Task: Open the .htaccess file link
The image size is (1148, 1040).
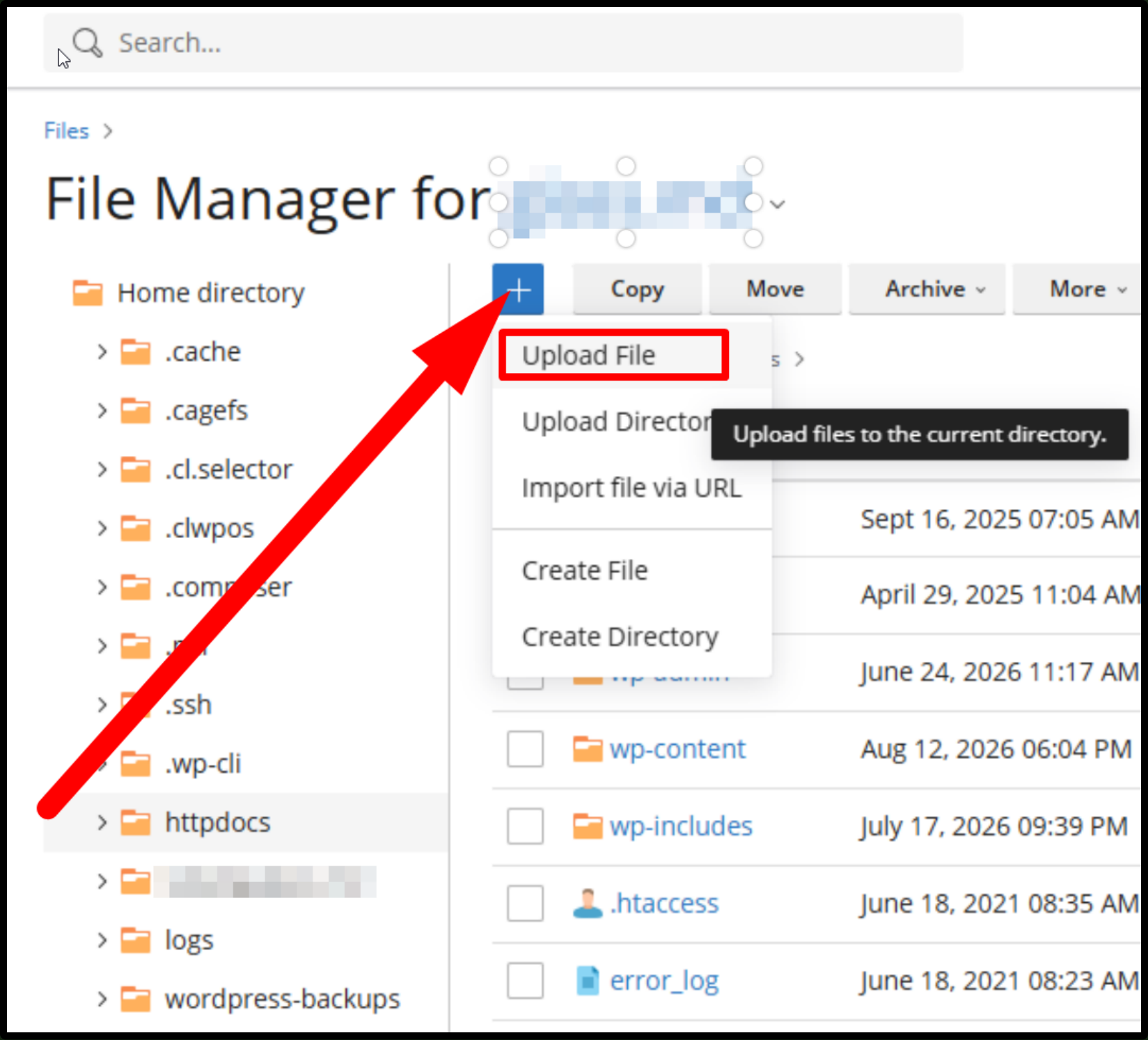Action: click(663, 904)
